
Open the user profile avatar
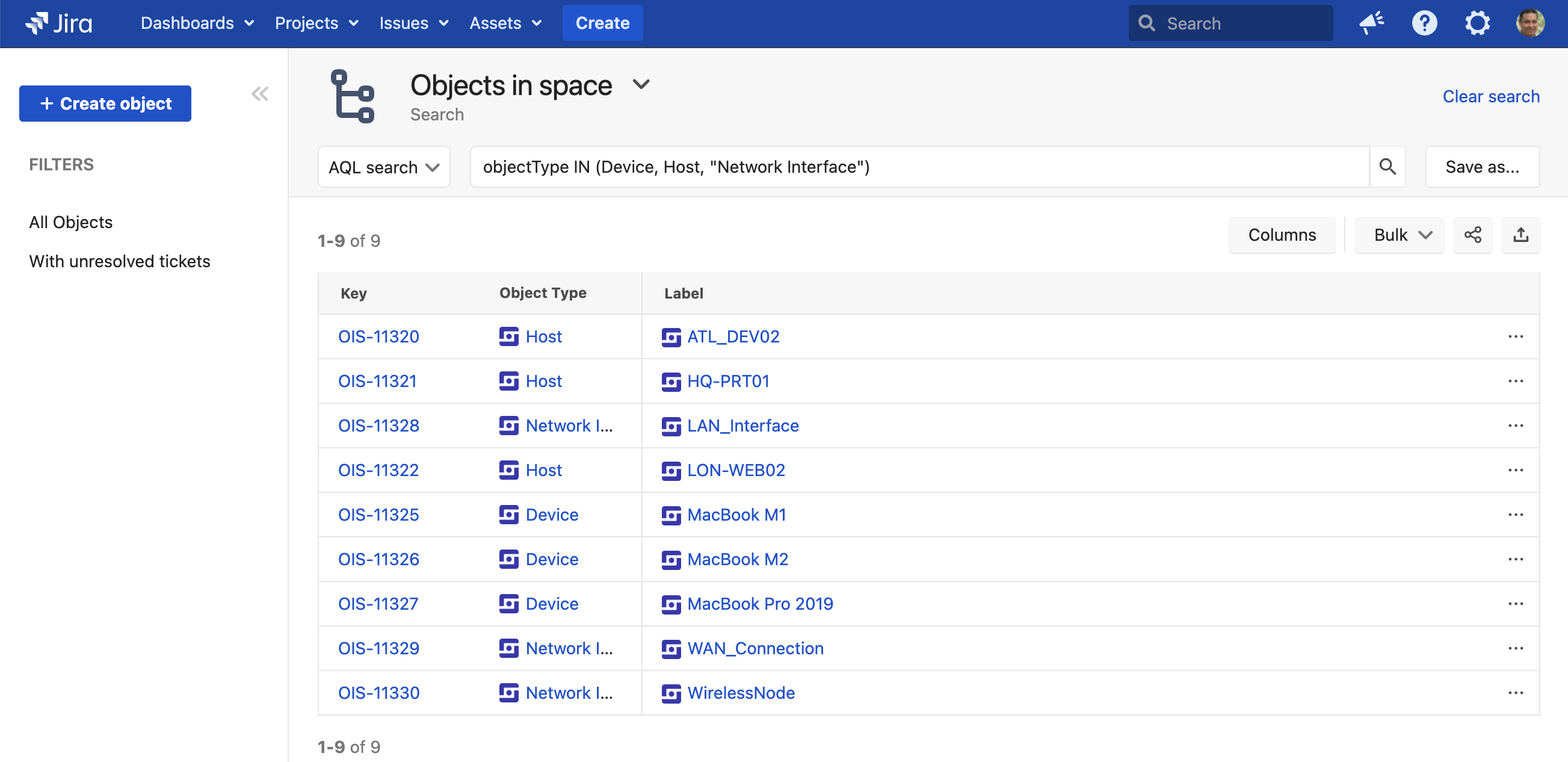click(1529, 23)
